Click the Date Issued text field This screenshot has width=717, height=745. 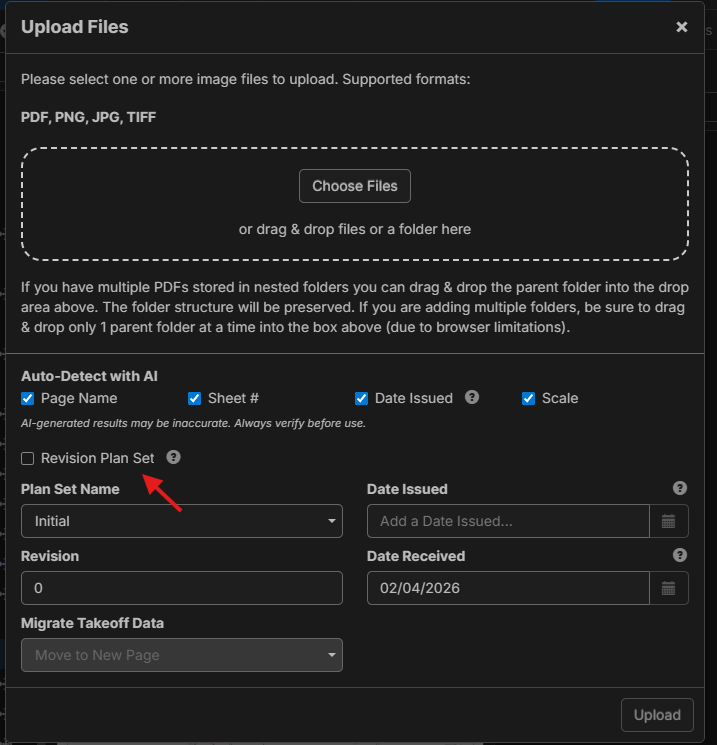click(508, 521)
